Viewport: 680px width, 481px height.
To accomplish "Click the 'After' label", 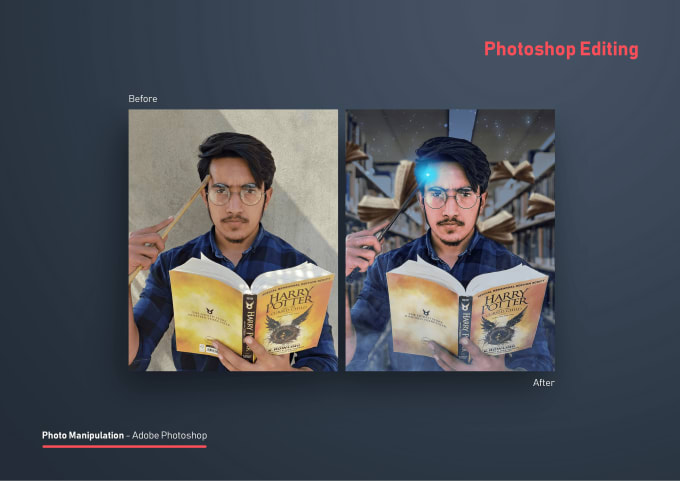I will pyautogui.click(x=543, y=383).
